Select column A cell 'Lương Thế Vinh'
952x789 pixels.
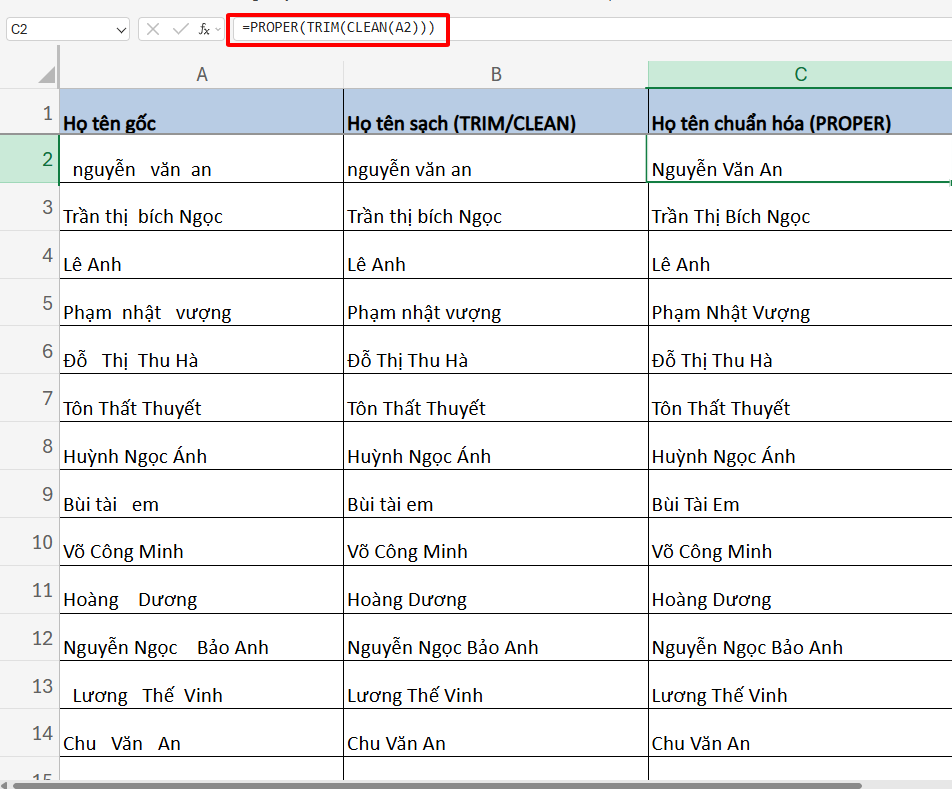(x=202, y=685)
